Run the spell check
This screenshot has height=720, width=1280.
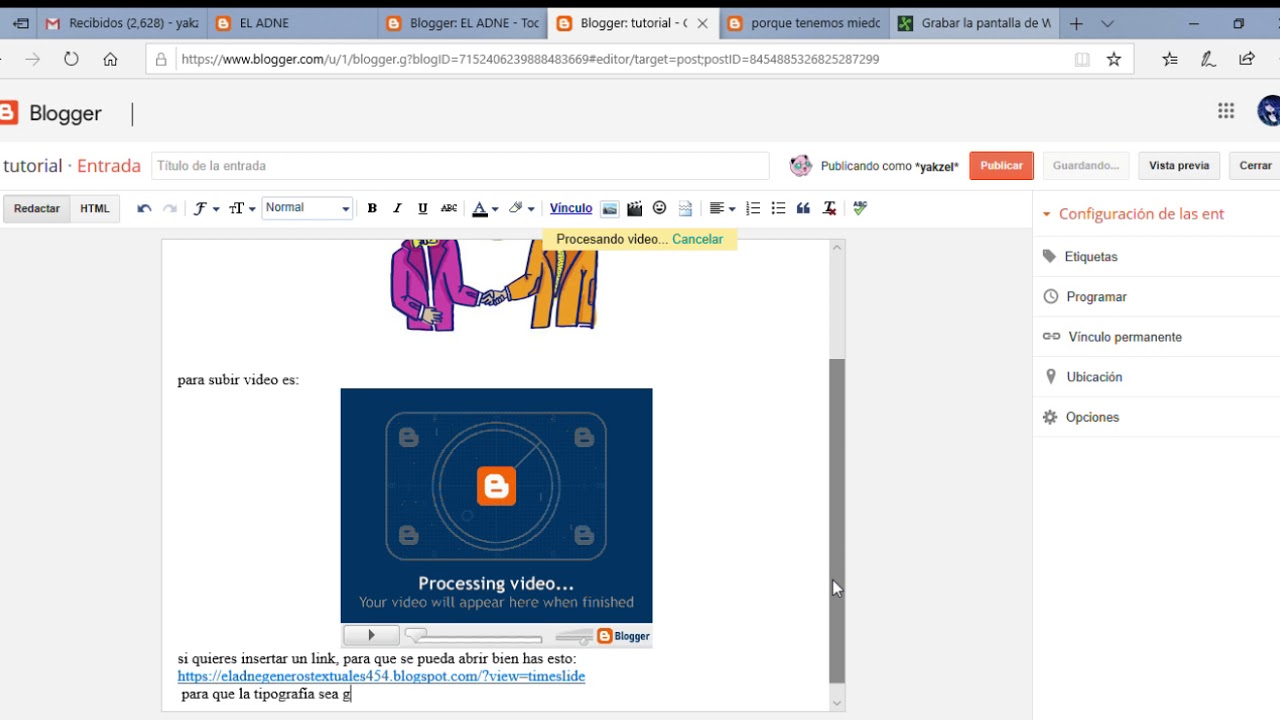click(x=860, y=208)
